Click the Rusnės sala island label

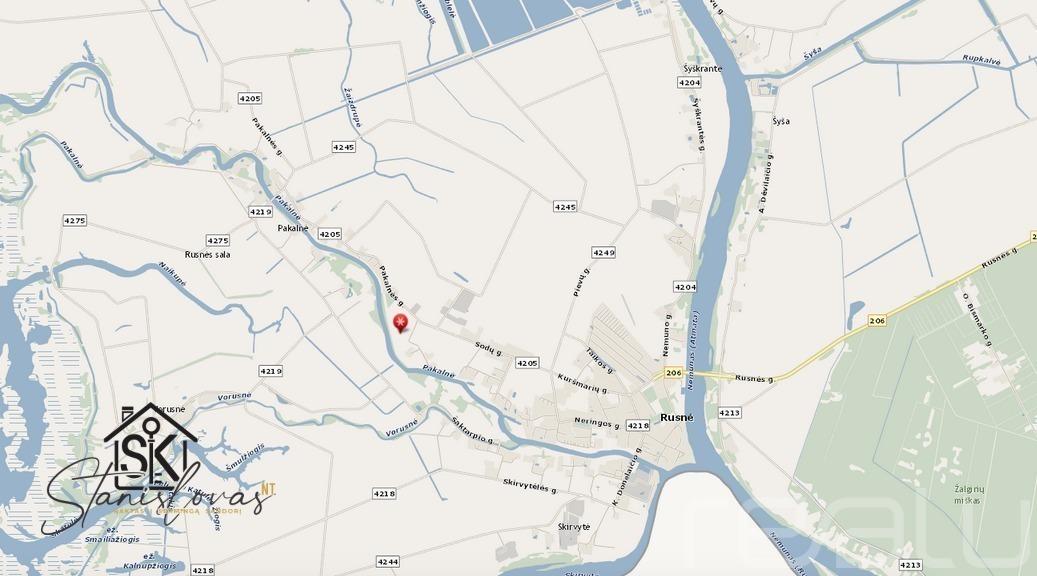click(x=208, y=255)
